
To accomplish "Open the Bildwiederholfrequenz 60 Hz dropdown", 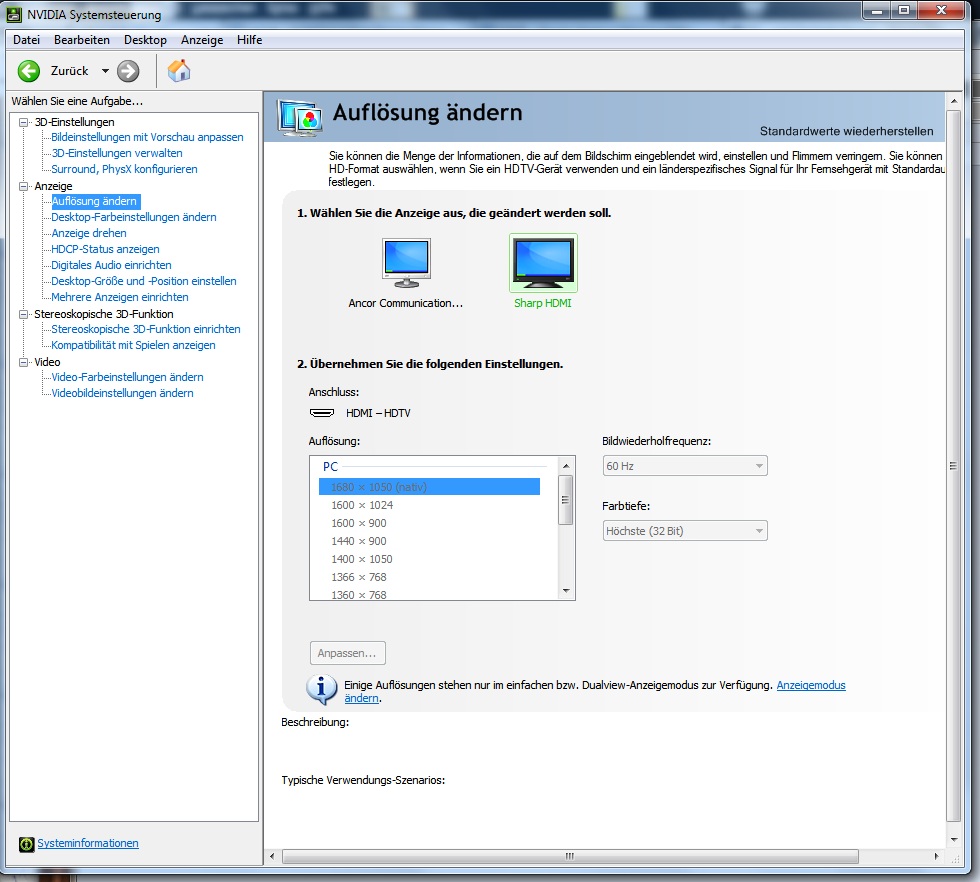I will [685, 466].
